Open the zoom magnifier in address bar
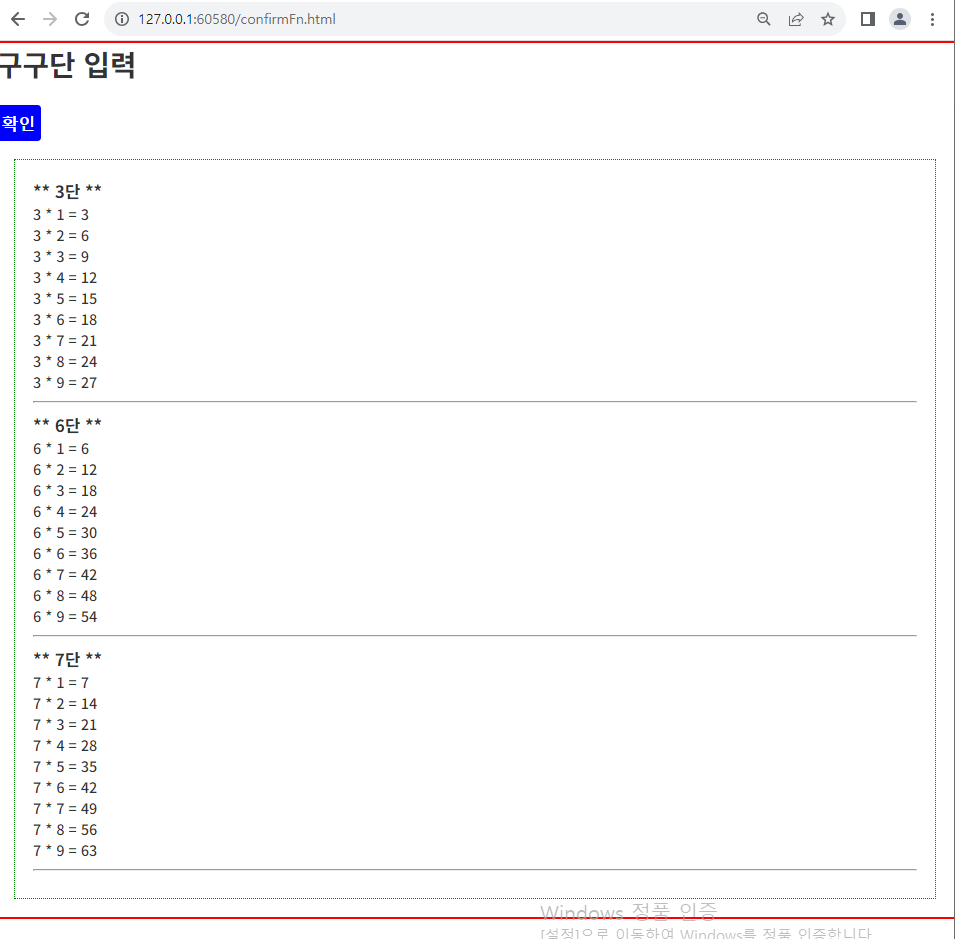 pos(764,19)
